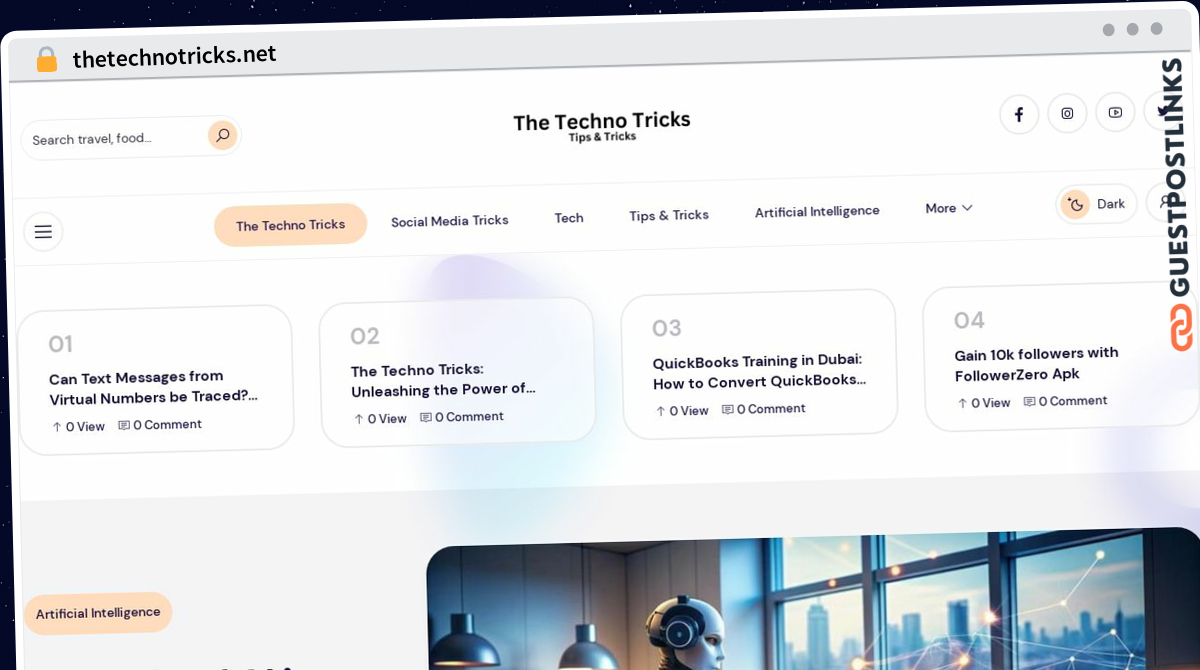The image size is (1200, 670).
Task: Open the Facebook social icon
Action: [1019, 114]
